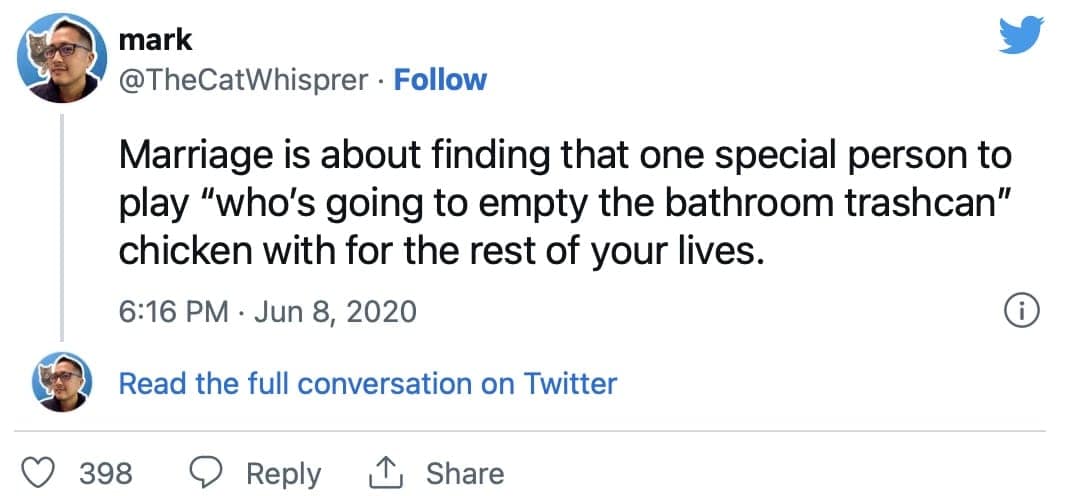1066x496 pixels.
Task: Open "Read the full conversation on Twitter"
Action: [x=368, y=383]
